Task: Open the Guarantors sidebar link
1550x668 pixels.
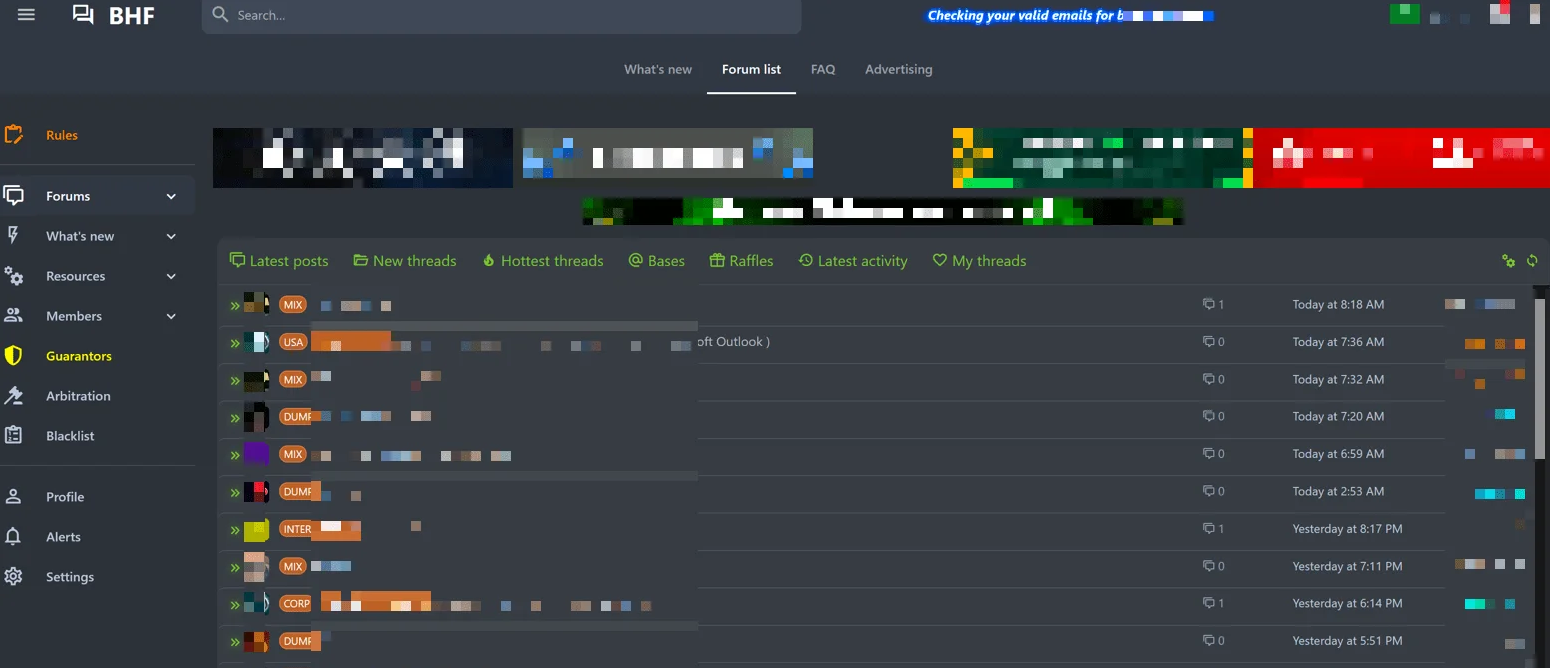Action: (x=79, y=356)
